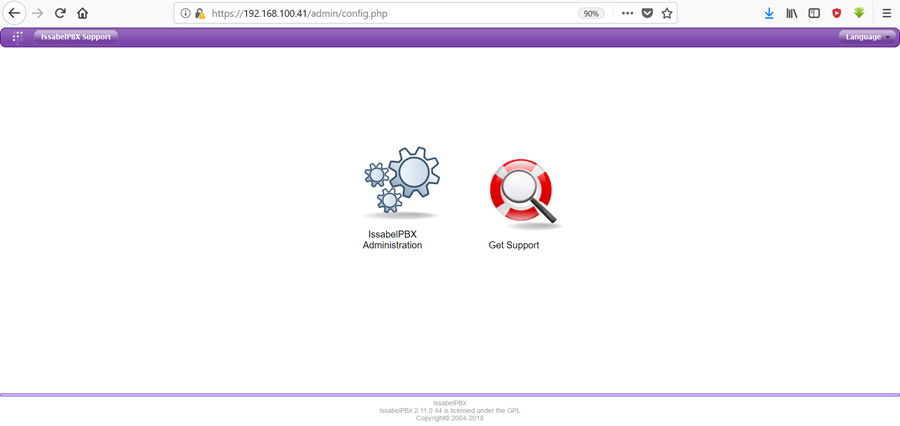Open the Firefox hamburger menu

(886, 13)
